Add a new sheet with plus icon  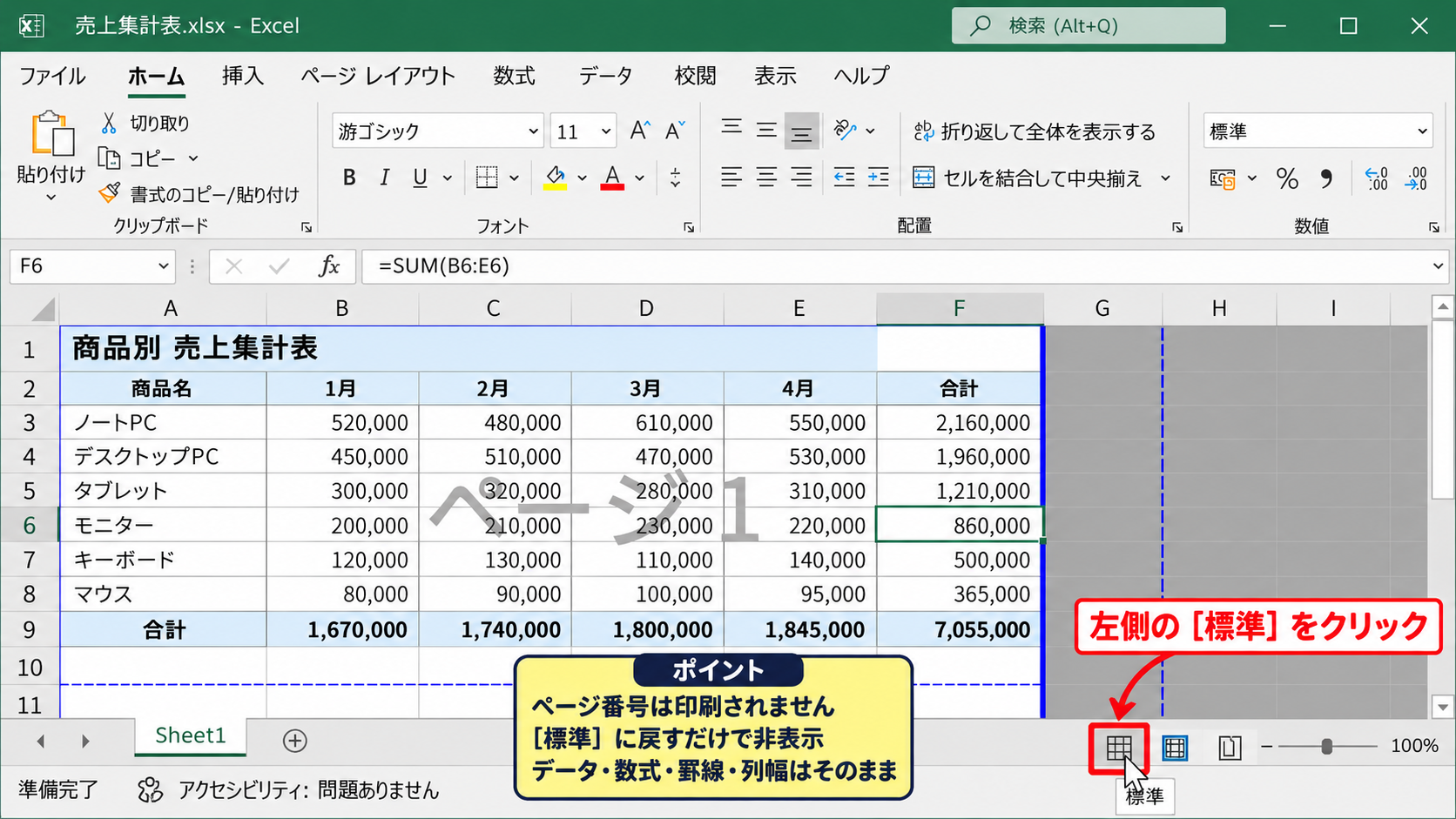pyautogui.click(x=295, y=741)
